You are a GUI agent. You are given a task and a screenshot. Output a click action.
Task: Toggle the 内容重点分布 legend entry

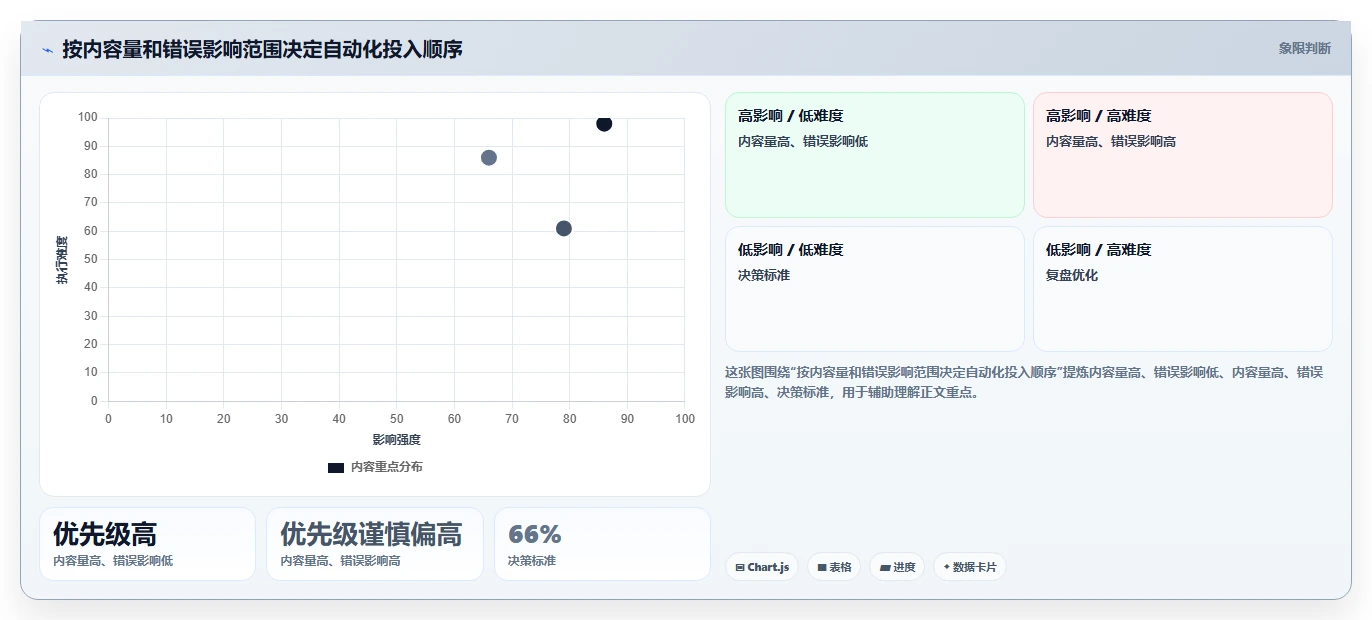375,467
